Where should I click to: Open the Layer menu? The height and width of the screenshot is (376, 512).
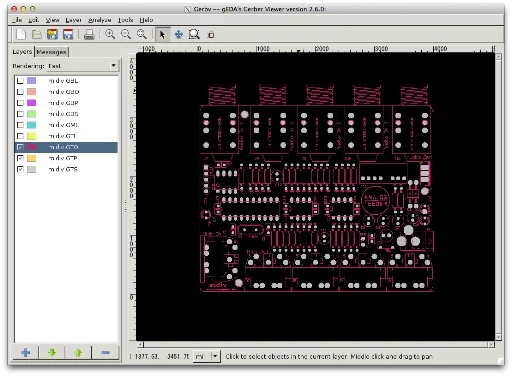point(73,20)
